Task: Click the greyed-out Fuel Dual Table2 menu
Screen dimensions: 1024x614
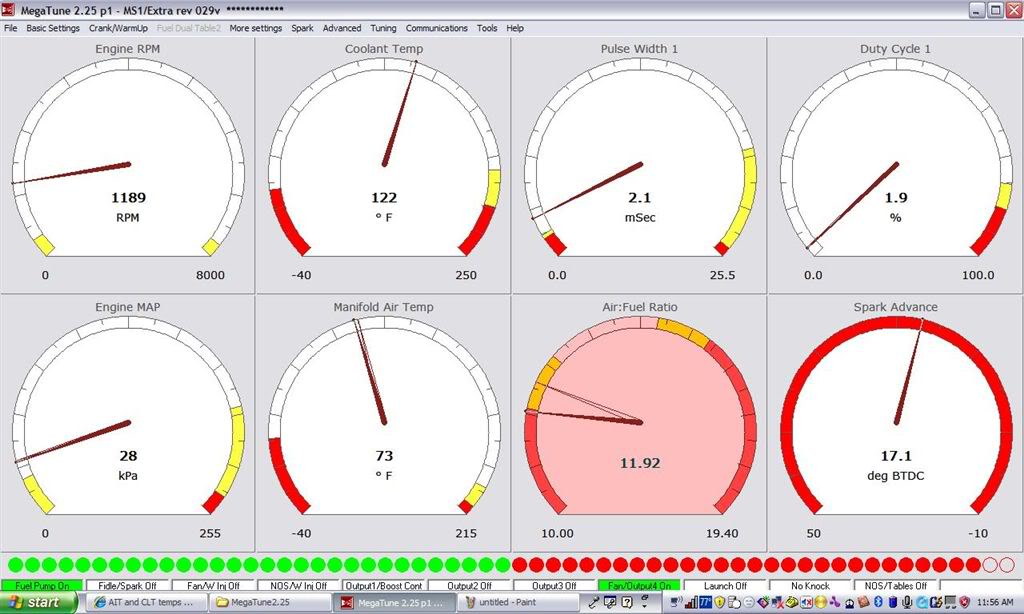Action: pyautogui.click(x=189, y=28)
